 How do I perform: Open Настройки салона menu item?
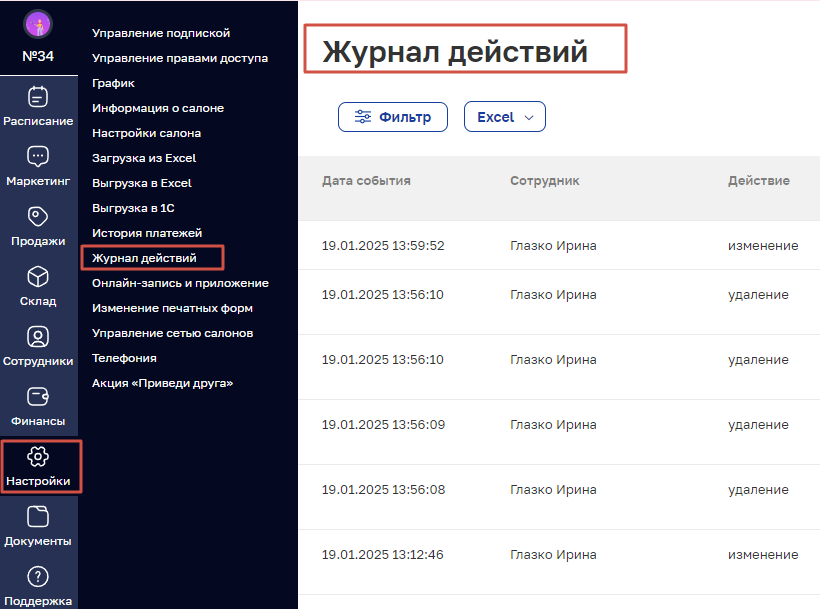(x=146, y=133)
